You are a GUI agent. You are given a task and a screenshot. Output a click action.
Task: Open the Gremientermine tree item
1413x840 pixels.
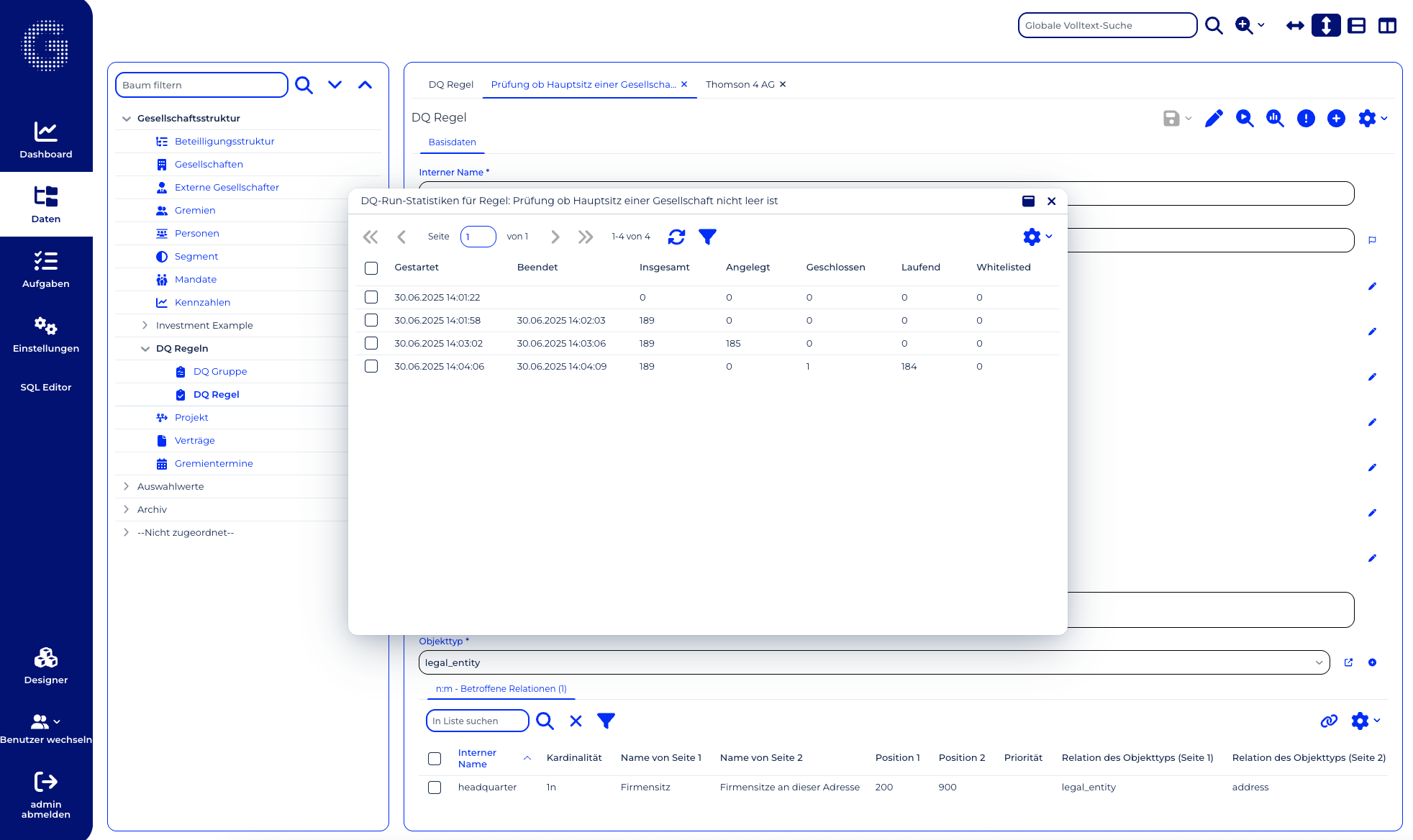pos(213,463)
